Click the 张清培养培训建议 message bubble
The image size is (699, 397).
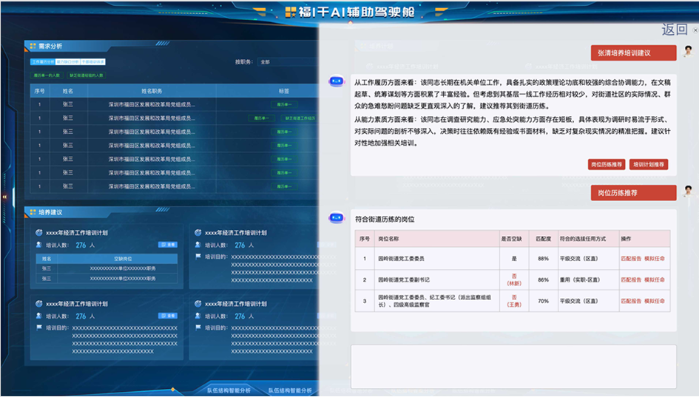633,53
